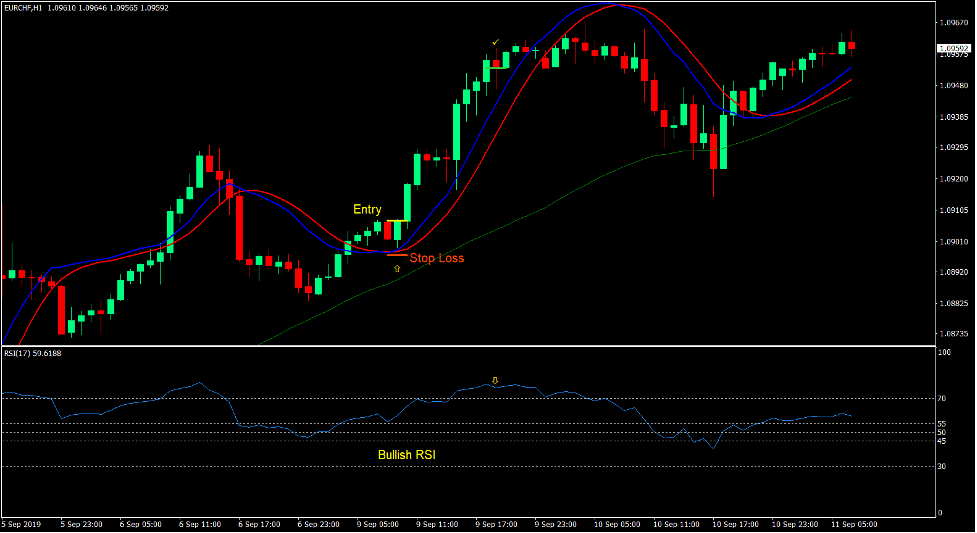
Task: Click the 1.09105 price axis label
Action: coord(954,210)
